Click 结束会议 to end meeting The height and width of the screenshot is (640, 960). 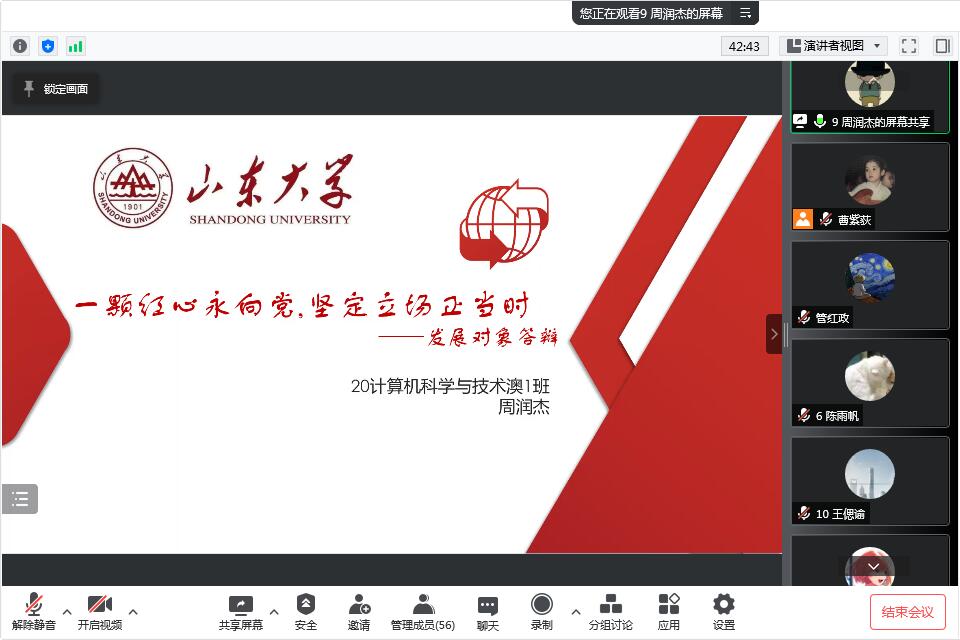pos(907,612)
